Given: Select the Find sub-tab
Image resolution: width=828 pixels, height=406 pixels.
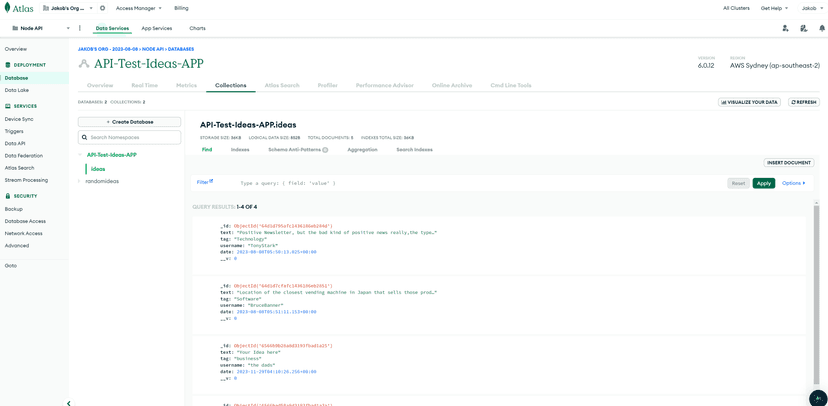Looking at the screenshot, I should tap(207, 150).
